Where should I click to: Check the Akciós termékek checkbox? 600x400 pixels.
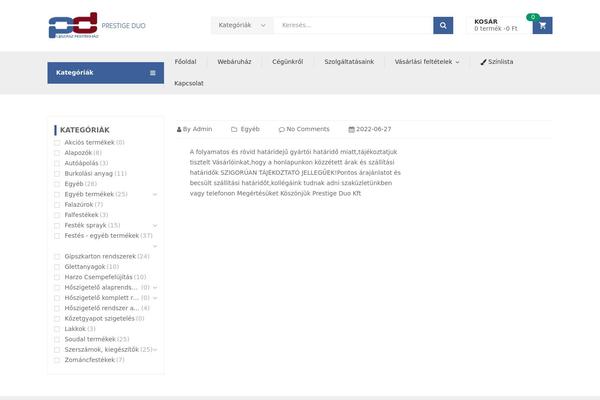[x=57, y=143]
